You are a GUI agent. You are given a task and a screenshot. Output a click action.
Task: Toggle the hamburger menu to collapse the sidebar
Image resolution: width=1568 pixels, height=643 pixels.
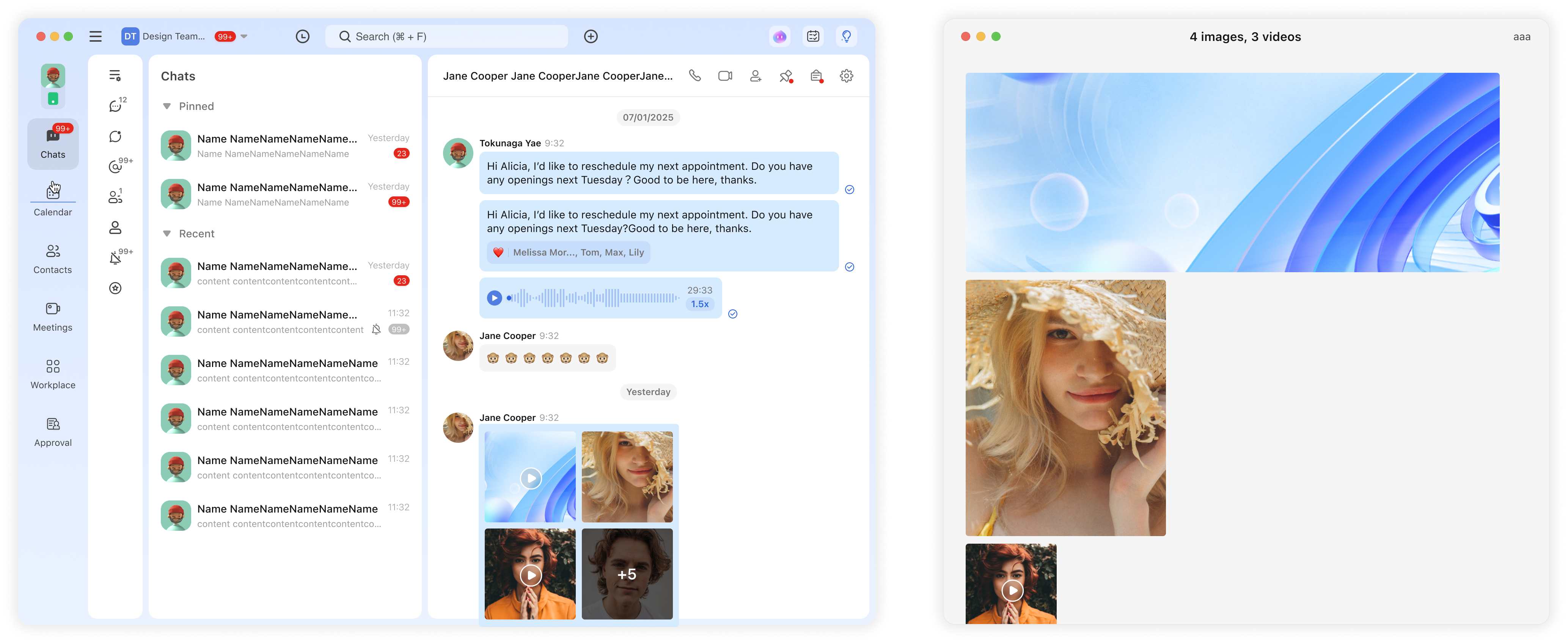tap(96, 36)
